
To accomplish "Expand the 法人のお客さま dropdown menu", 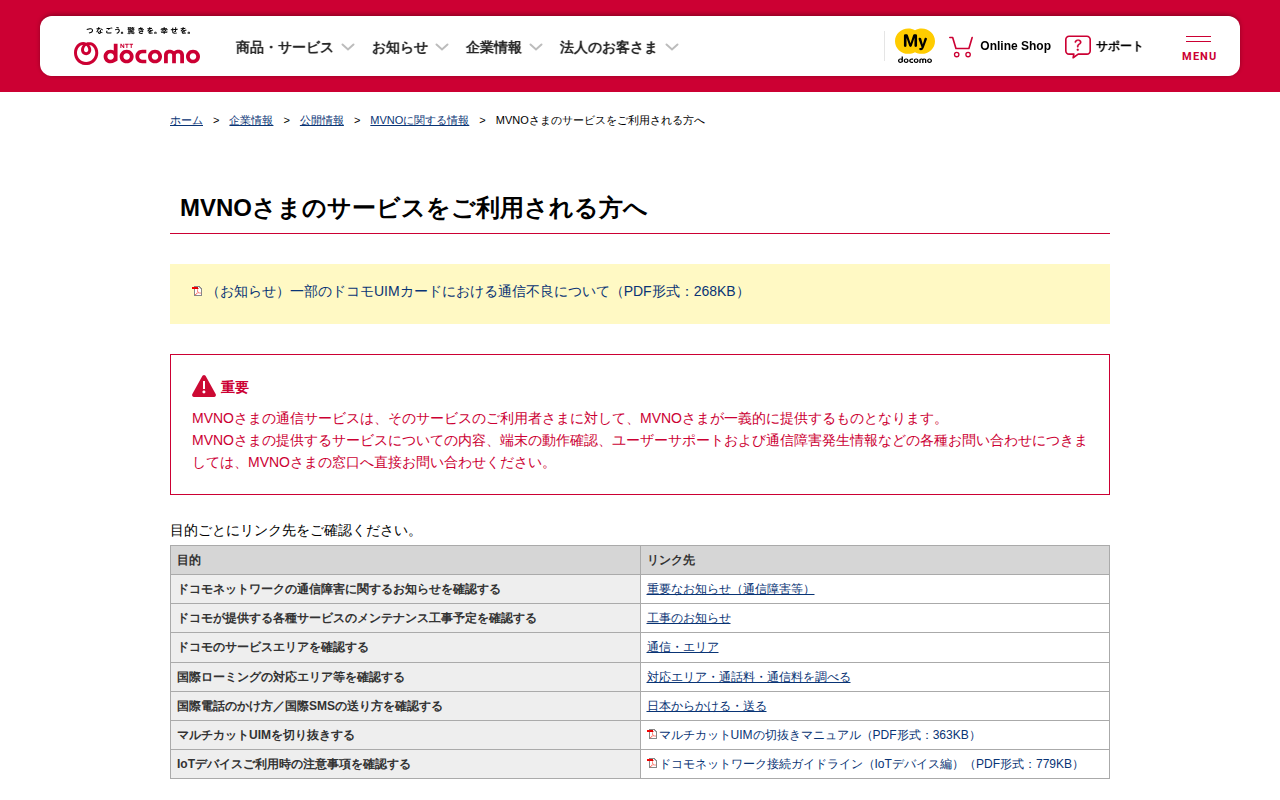I will tap(619, 47).
